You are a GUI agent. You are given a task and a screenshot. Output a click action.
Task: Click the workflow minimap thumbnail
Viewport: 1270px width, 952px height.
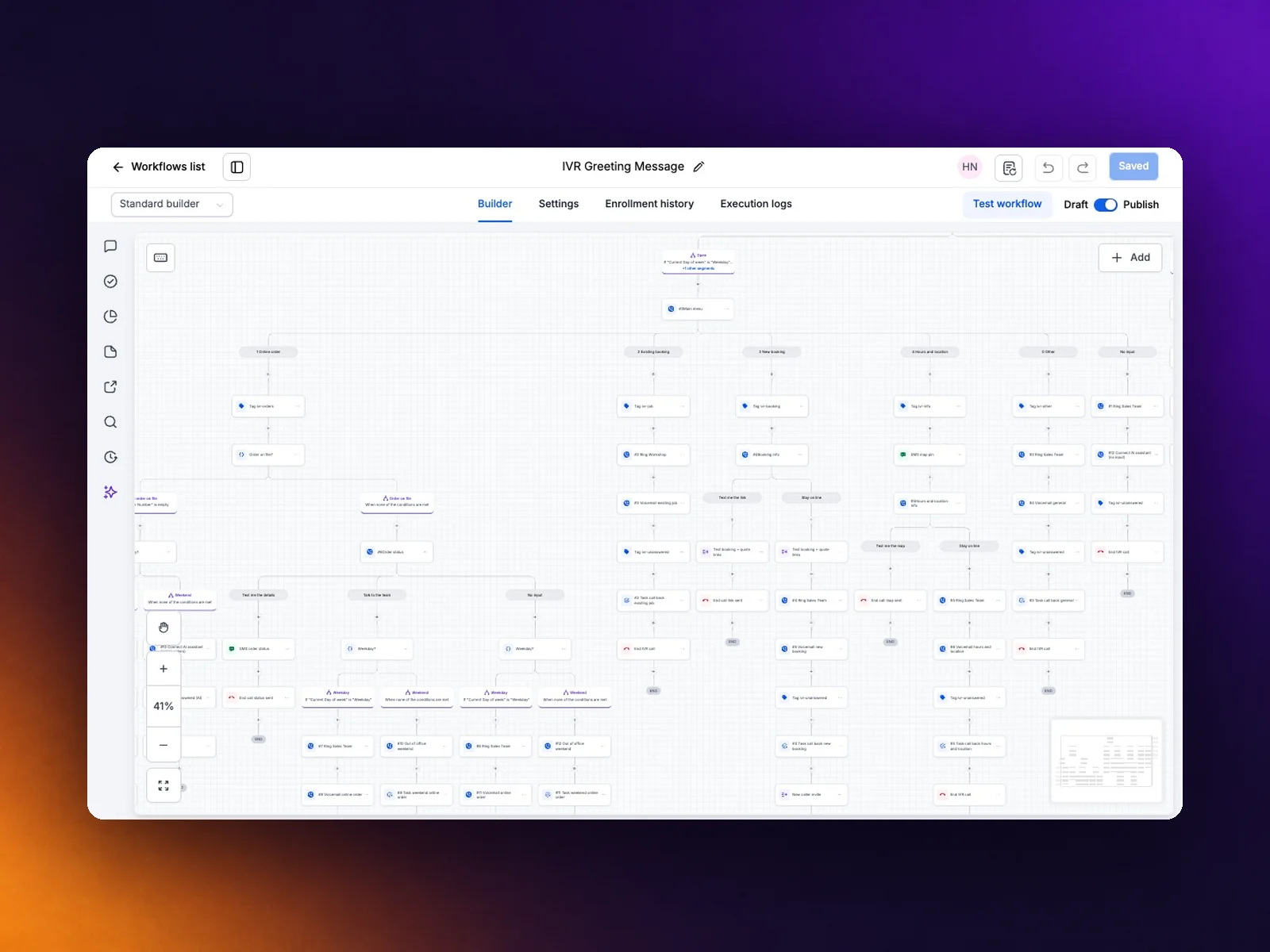point(1106,761)
